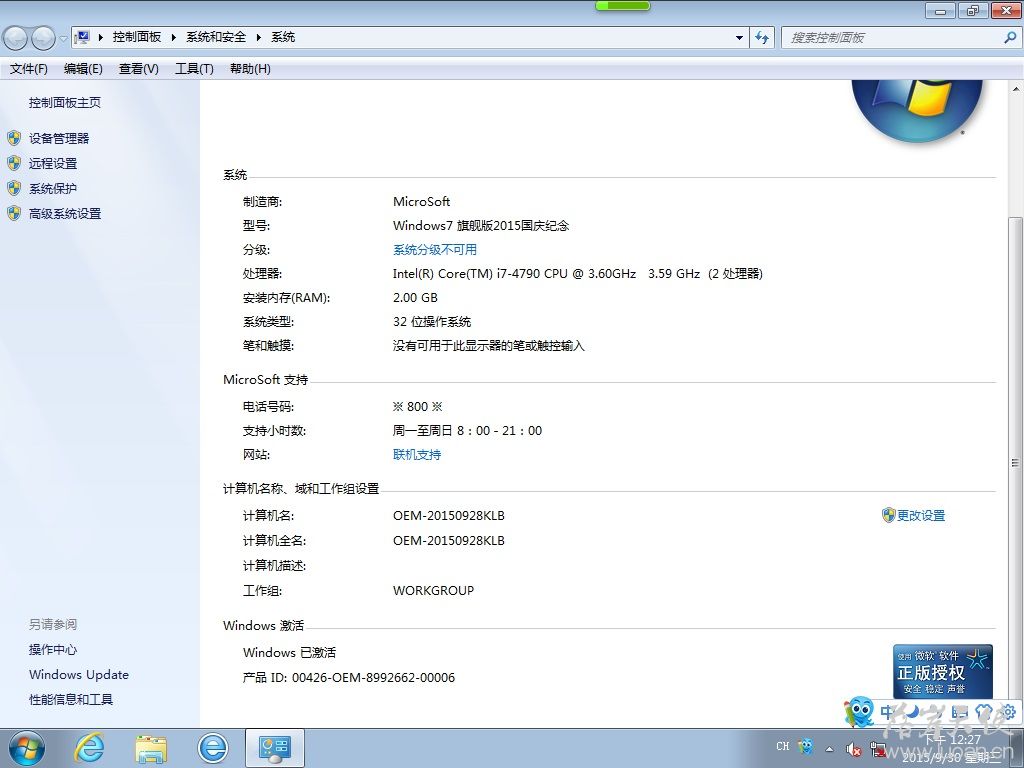Viewport: 1024px width, 768px height.
Task: Toggle the 中 Chinese mode on IME toolbar
Action: [x=889, y=712]
